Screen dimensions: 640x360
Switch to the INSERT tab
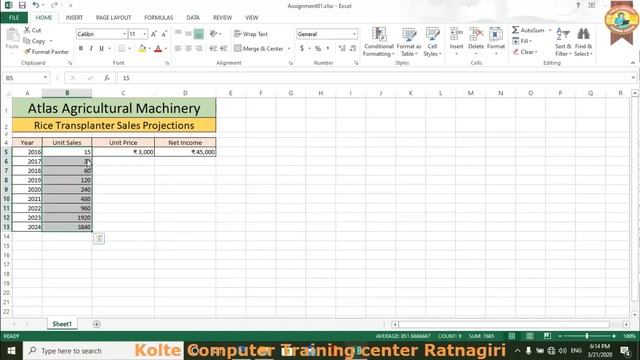pos(74,18)
